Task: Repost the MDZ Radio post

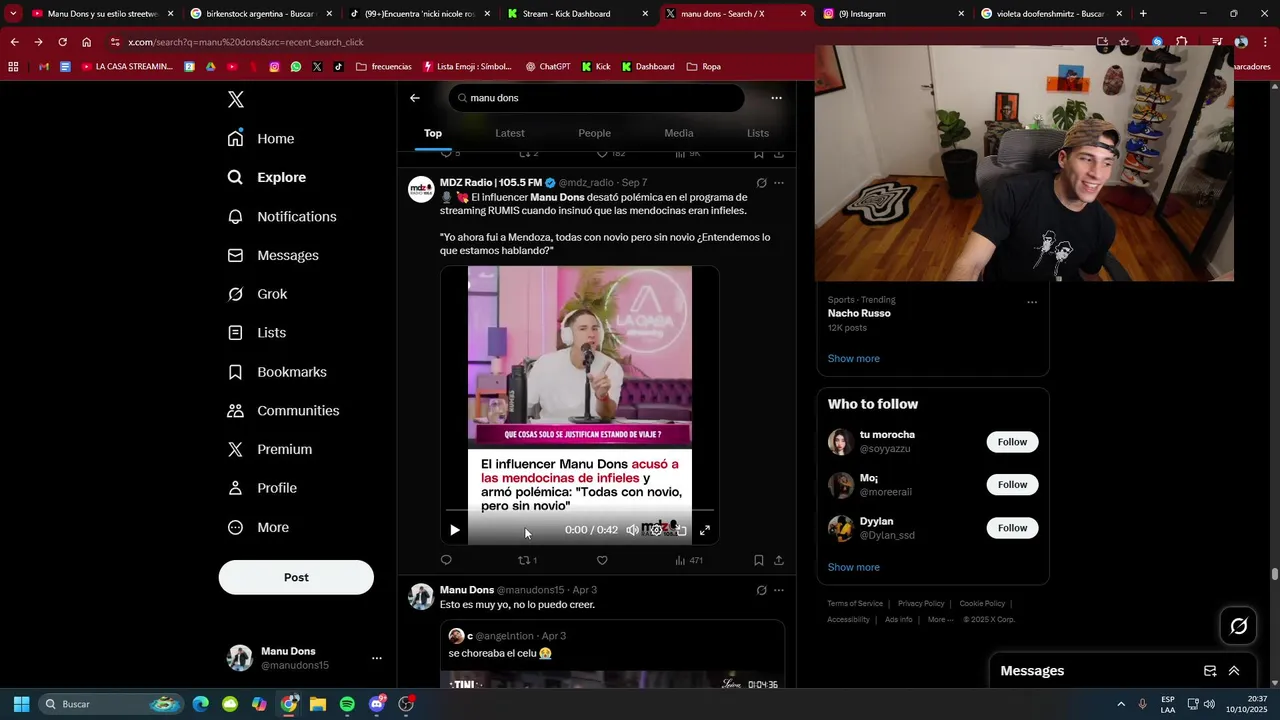Action: [527, 560]
